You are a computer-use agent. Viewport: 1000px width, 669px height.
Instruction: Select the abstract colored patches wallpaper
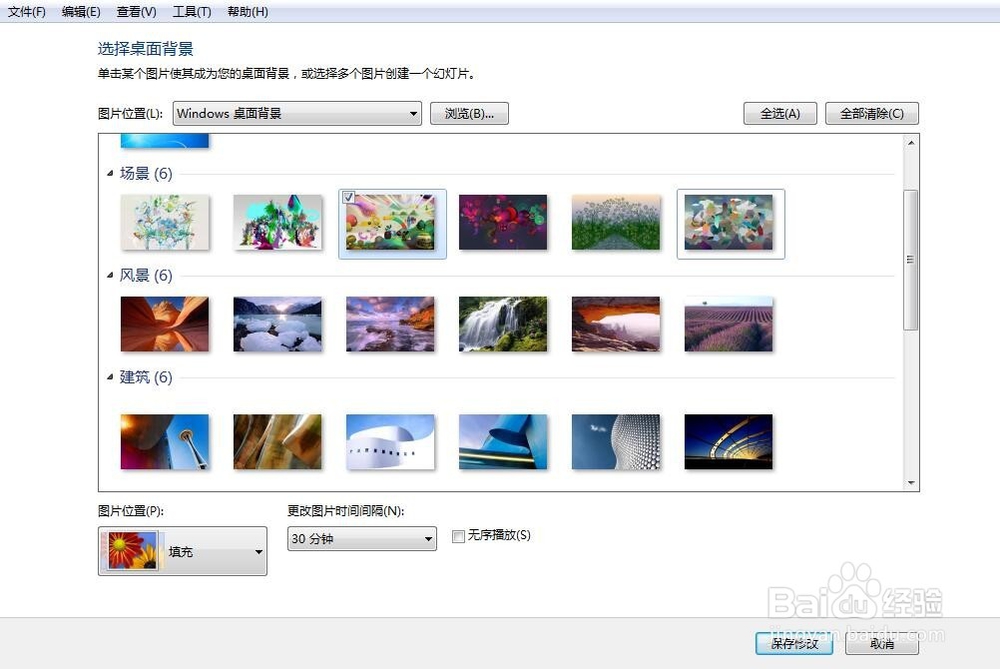(729, 222)
